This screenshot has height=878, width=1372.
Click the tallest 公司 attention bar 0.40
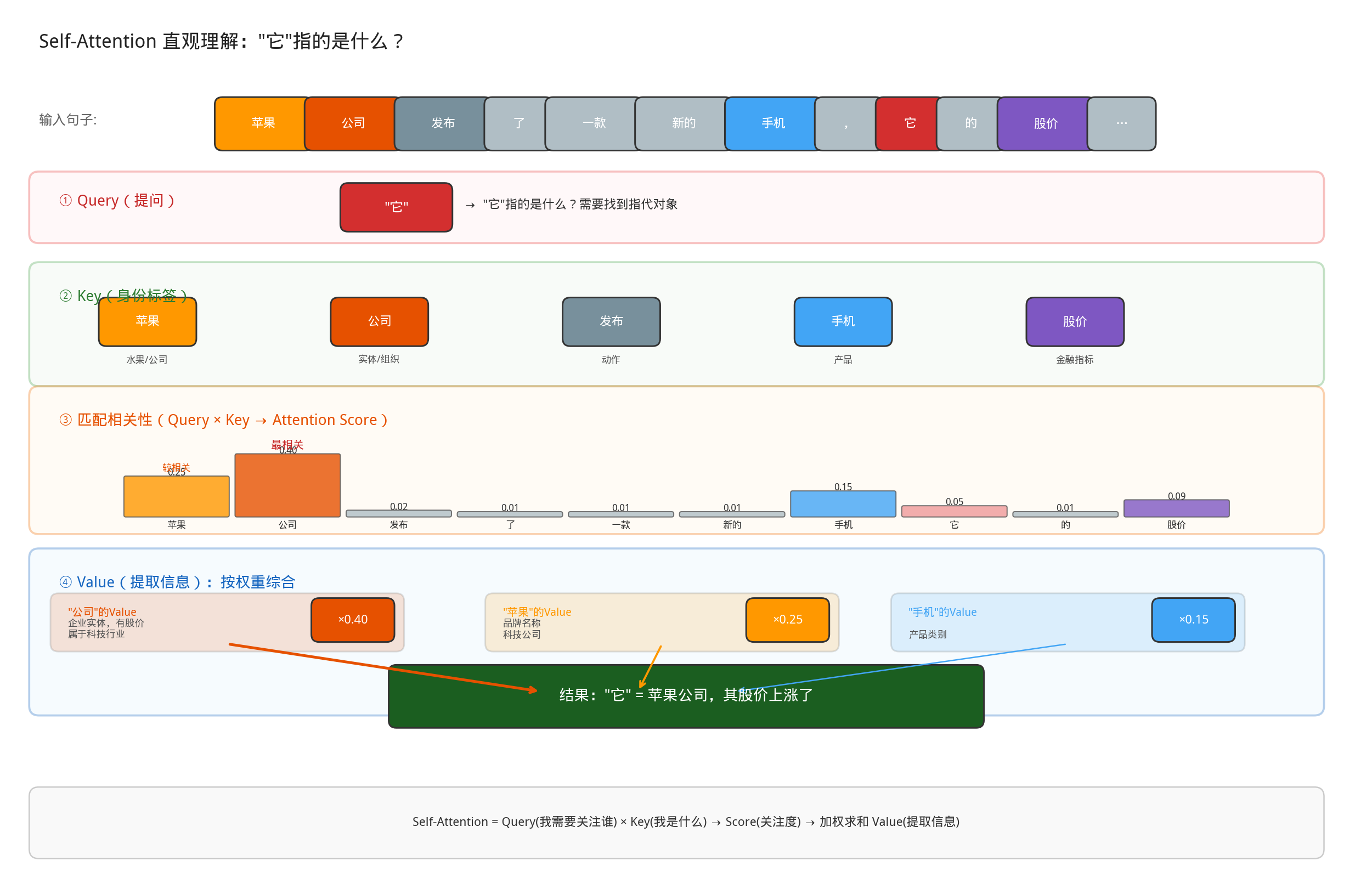pyautogui.click(x=287, y=488)
